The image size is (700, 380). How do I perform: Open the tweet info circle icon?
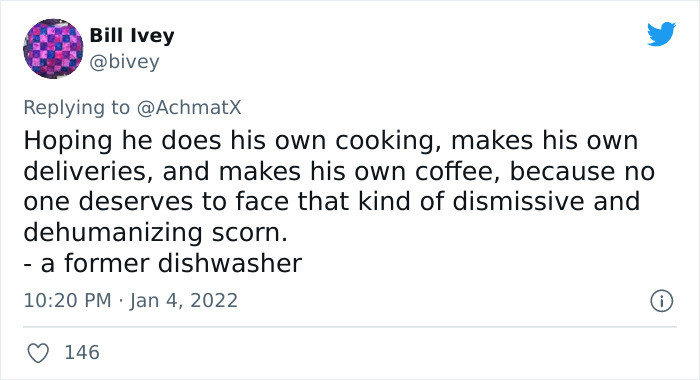[661, 301]
